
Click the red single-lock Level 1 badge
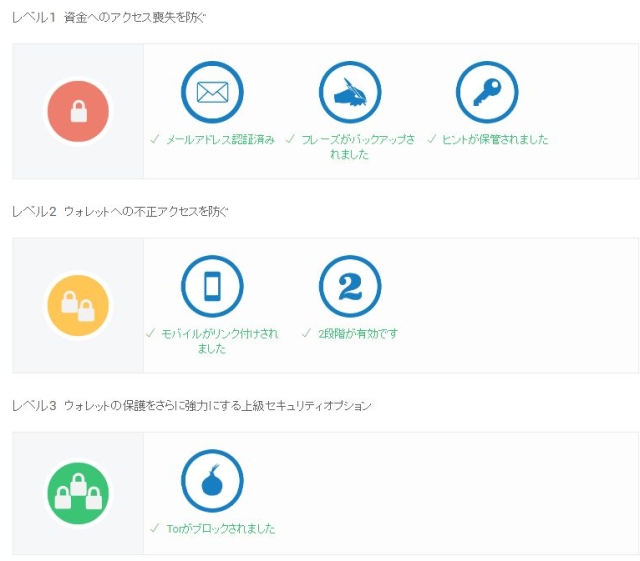78,111
